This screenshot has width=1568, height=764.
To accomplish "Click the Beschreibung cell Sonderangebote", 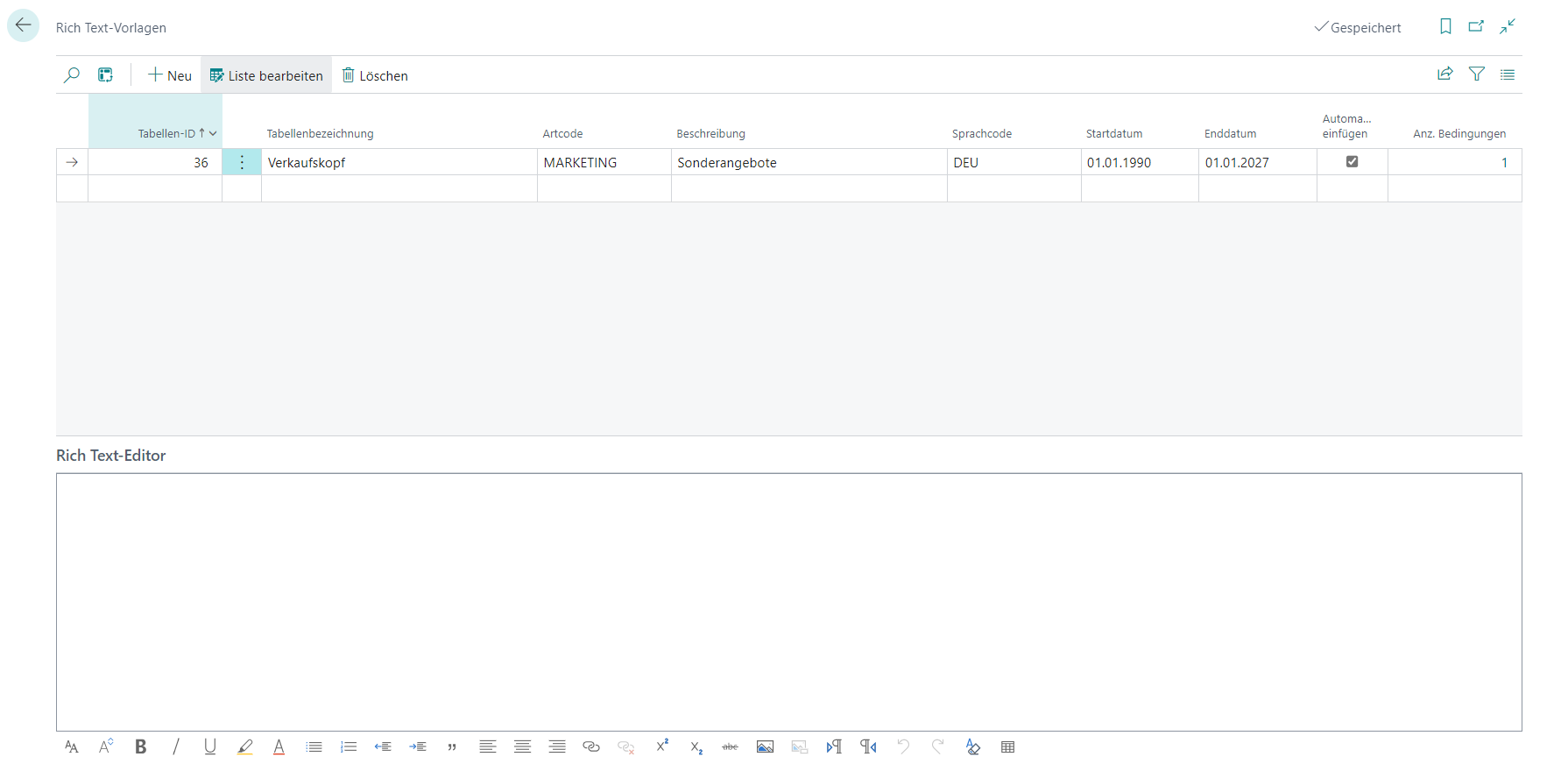I will [x=809, y=162].
